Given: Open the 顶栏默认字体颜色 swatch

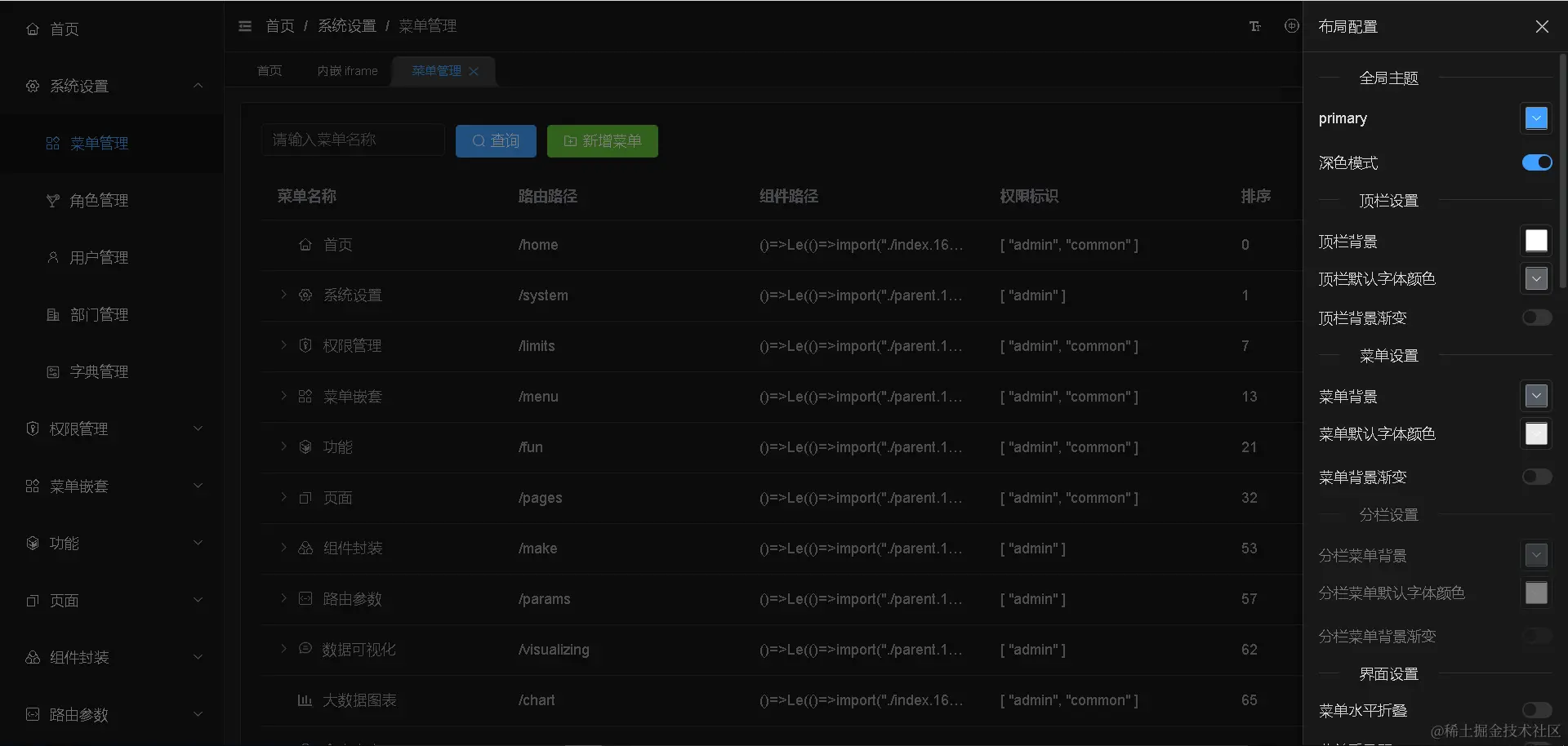Looking at the screenshot, I should click(1536, 278).
